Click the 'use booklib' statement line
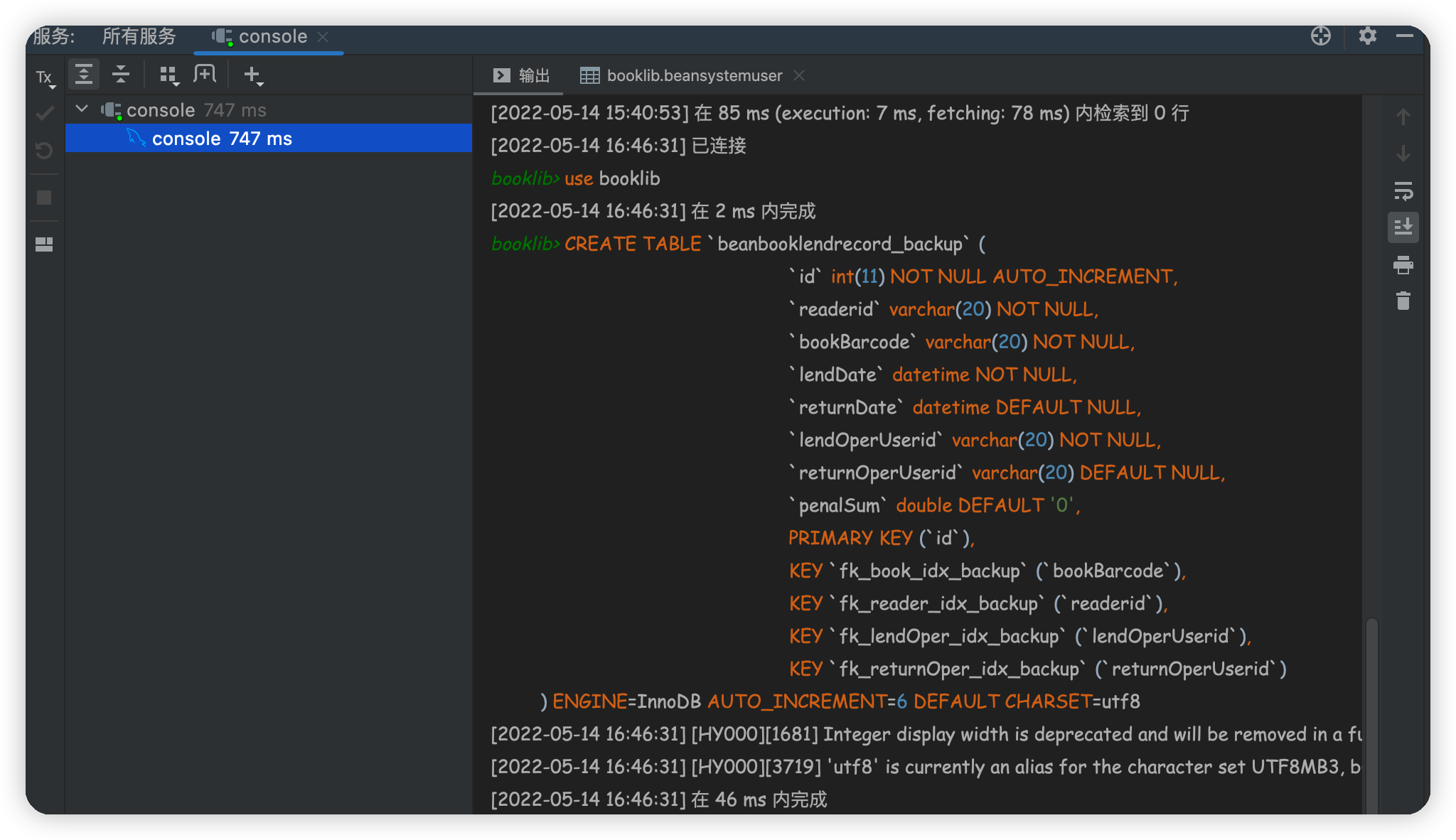Viewport: 1456px width, 840px height. [x=576, y=178]
